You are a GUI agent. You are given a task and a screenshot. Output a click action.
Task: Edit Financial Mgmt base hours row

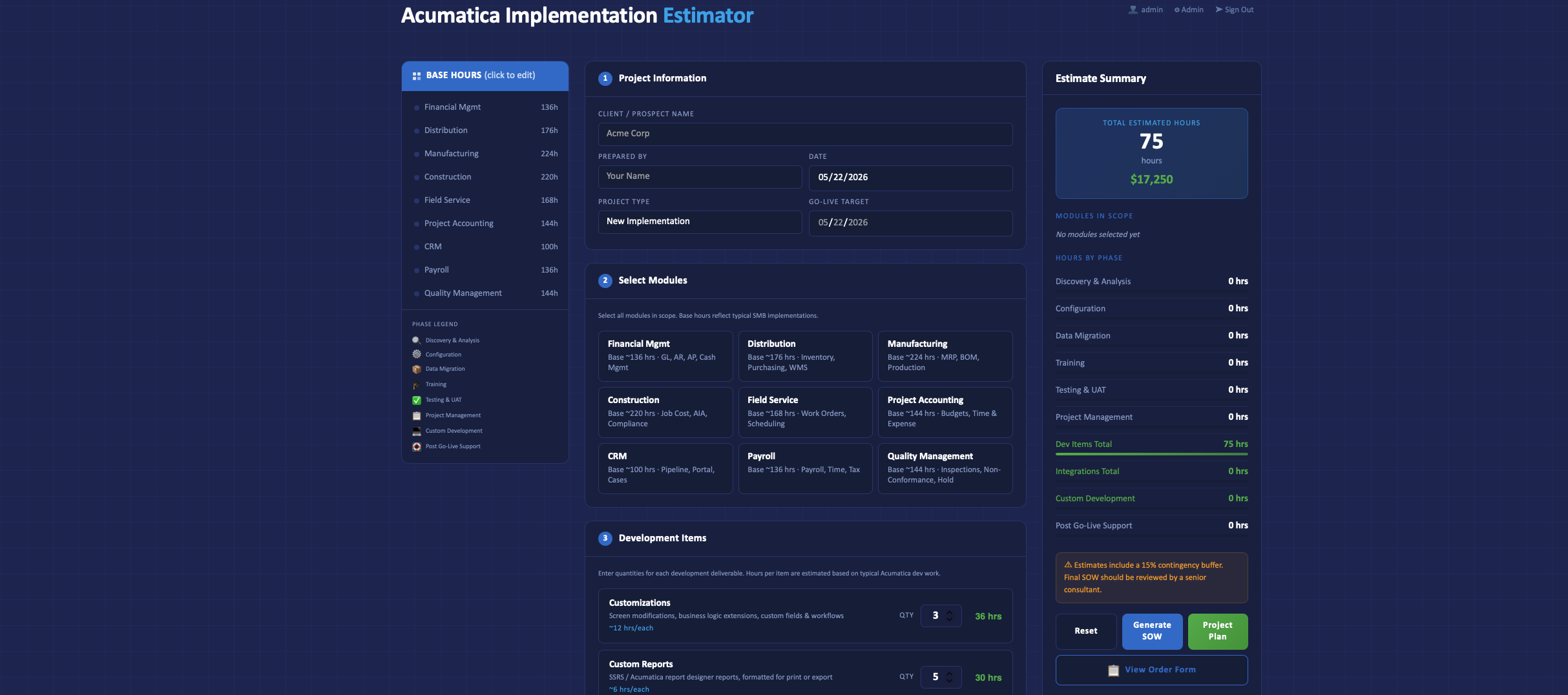coord(485,107)
